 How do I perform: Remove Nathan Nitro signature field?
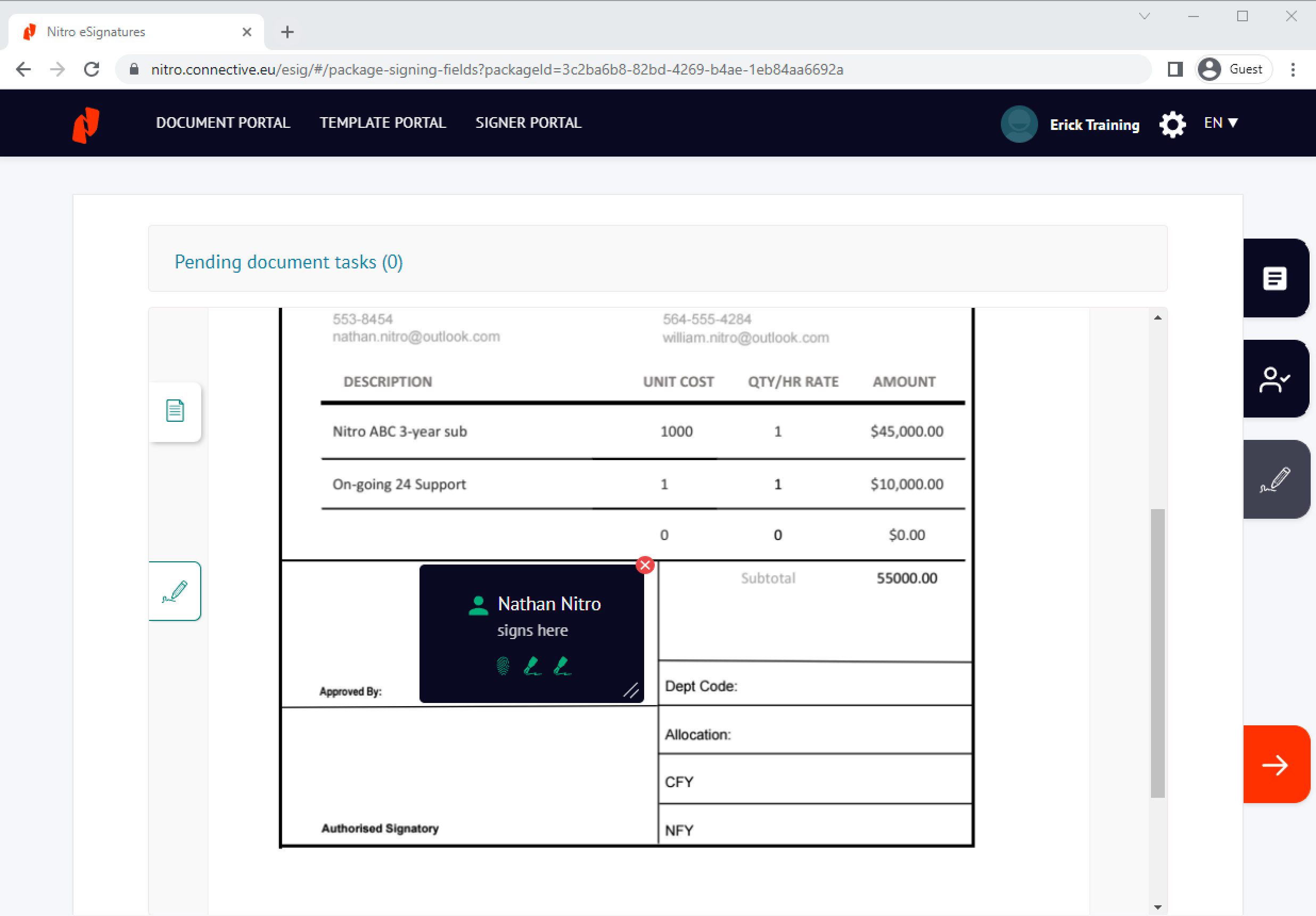click(x=645, y=565)
